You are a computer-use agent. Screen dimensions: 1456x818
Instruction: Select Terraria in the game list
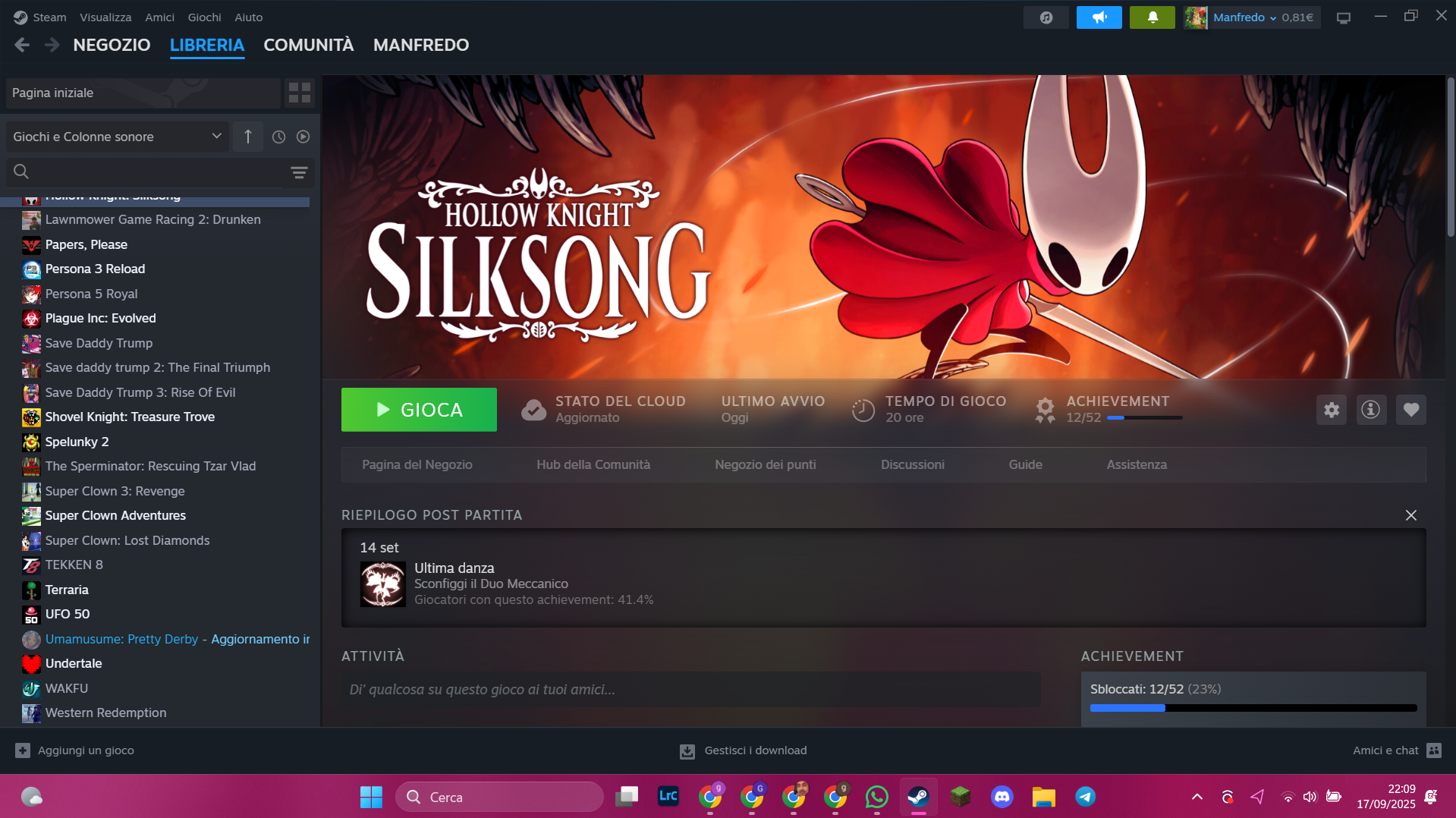pos(67,590)
